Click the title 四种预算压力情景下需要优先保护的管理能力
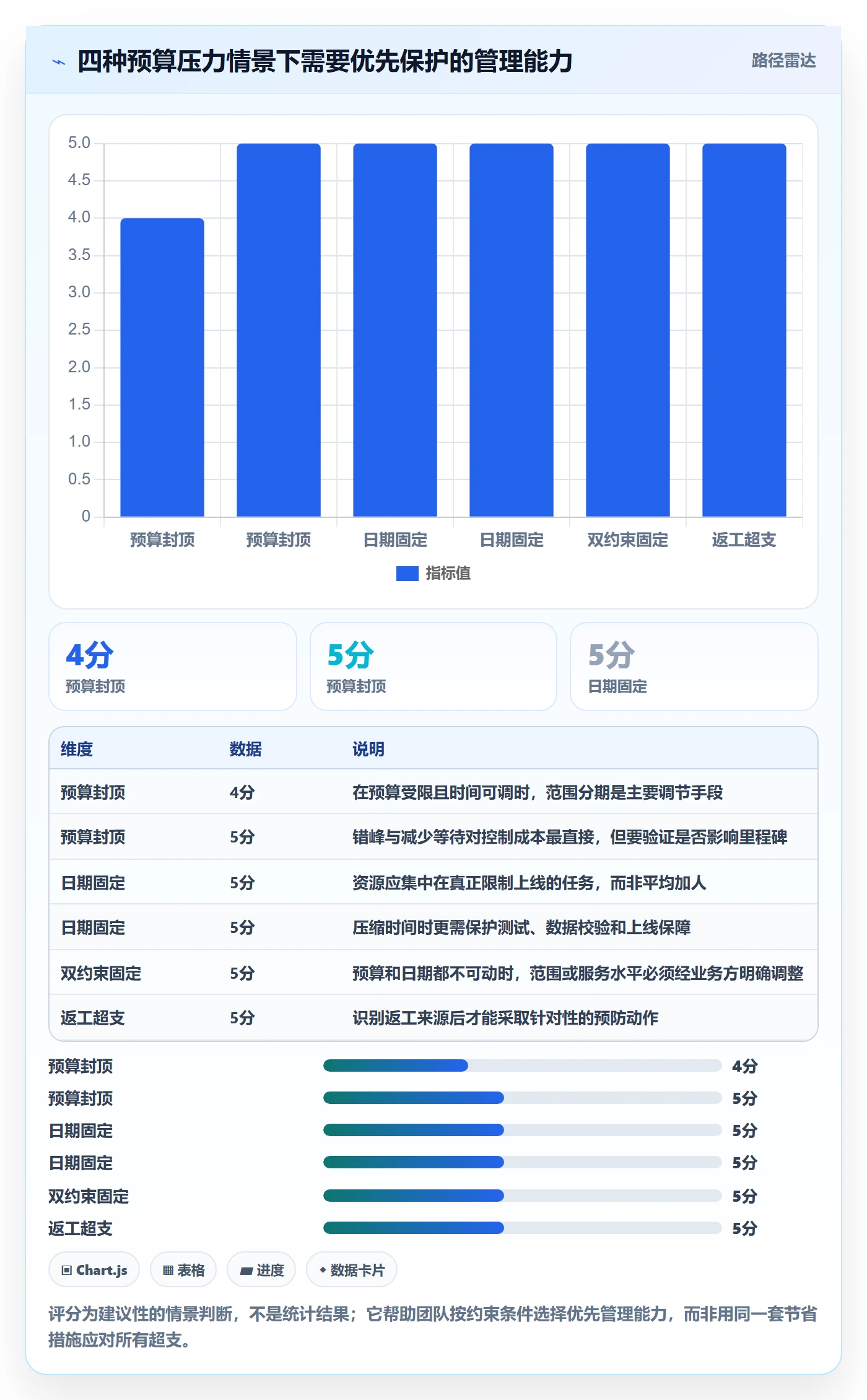Screen dimensions: 867x1400 coord(325,61)
